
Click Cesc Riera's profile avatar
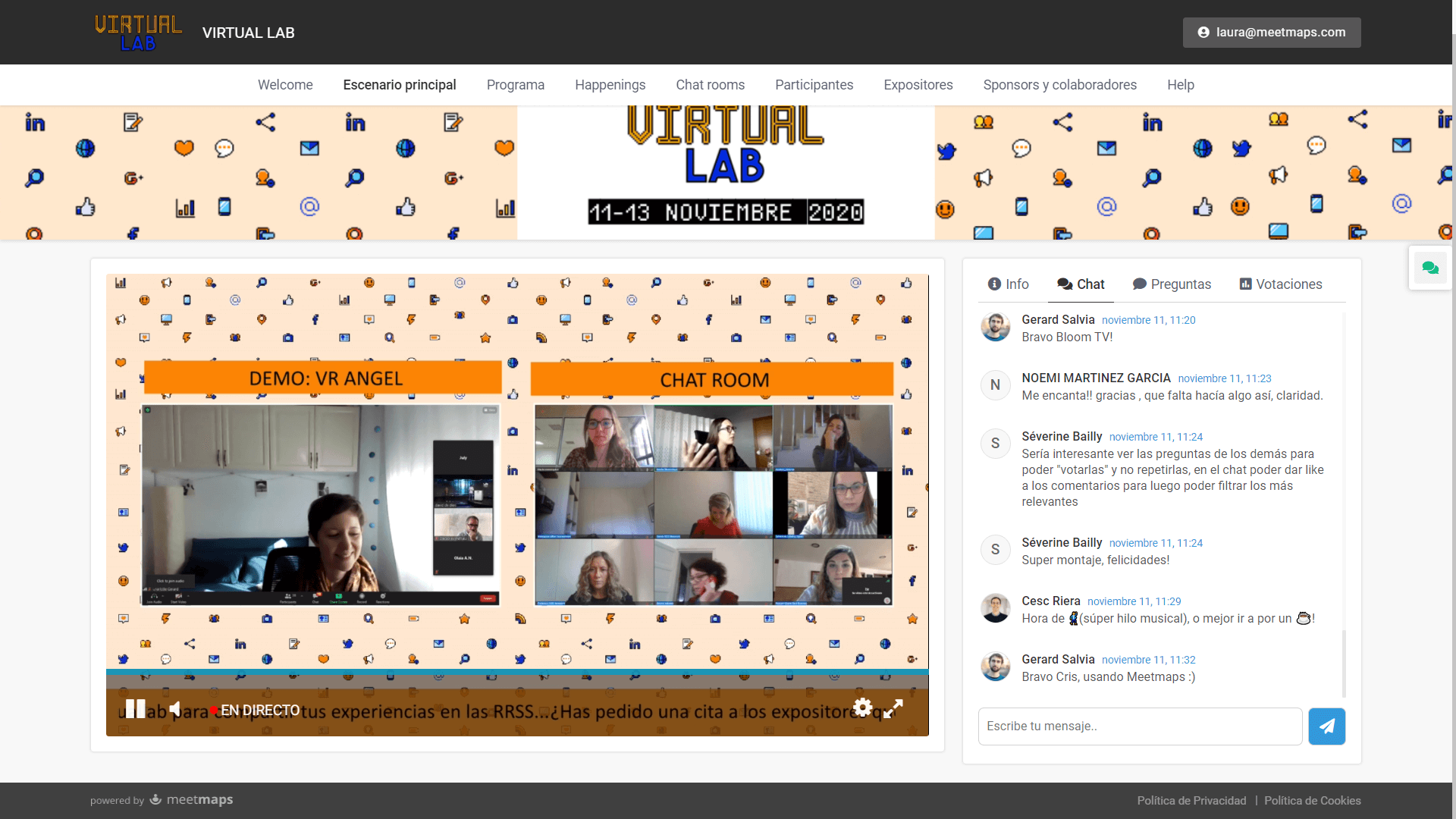click(x=996, y=608)
